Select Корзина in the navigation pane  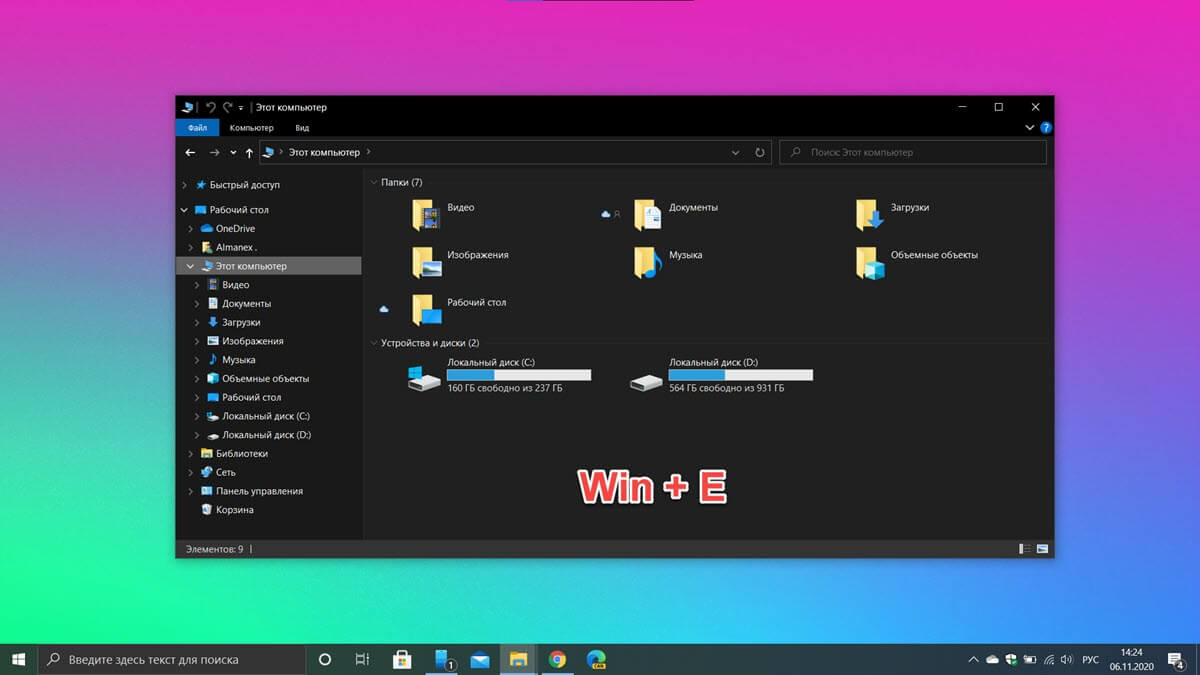click(x=235, y=510)
